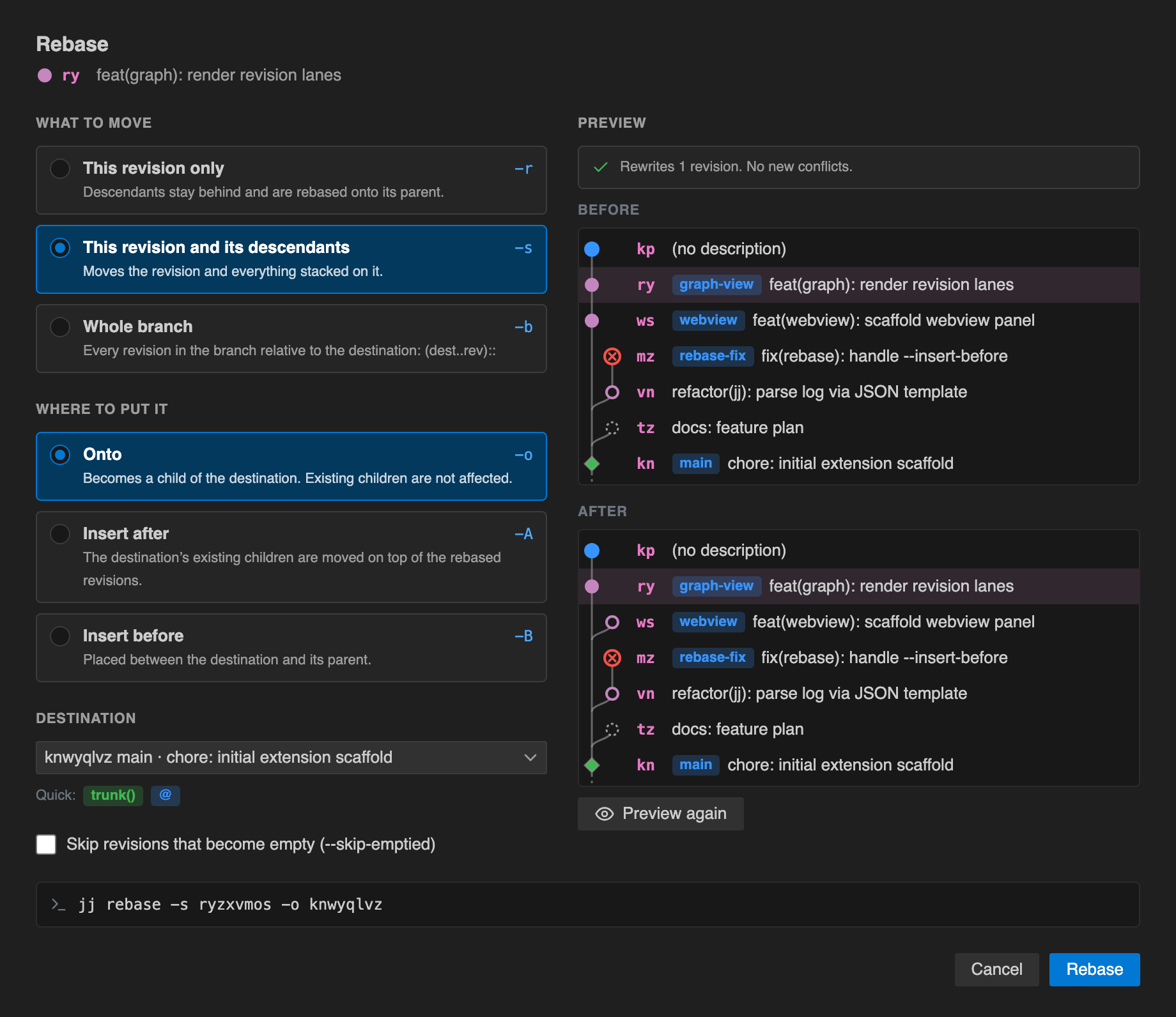Select the "Insert before" radio option

tap(60, 636)
